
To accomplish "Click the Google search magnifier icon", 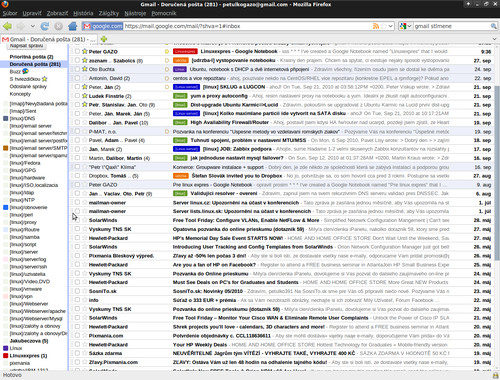I will pyautogui.click(x=493, y=26).
